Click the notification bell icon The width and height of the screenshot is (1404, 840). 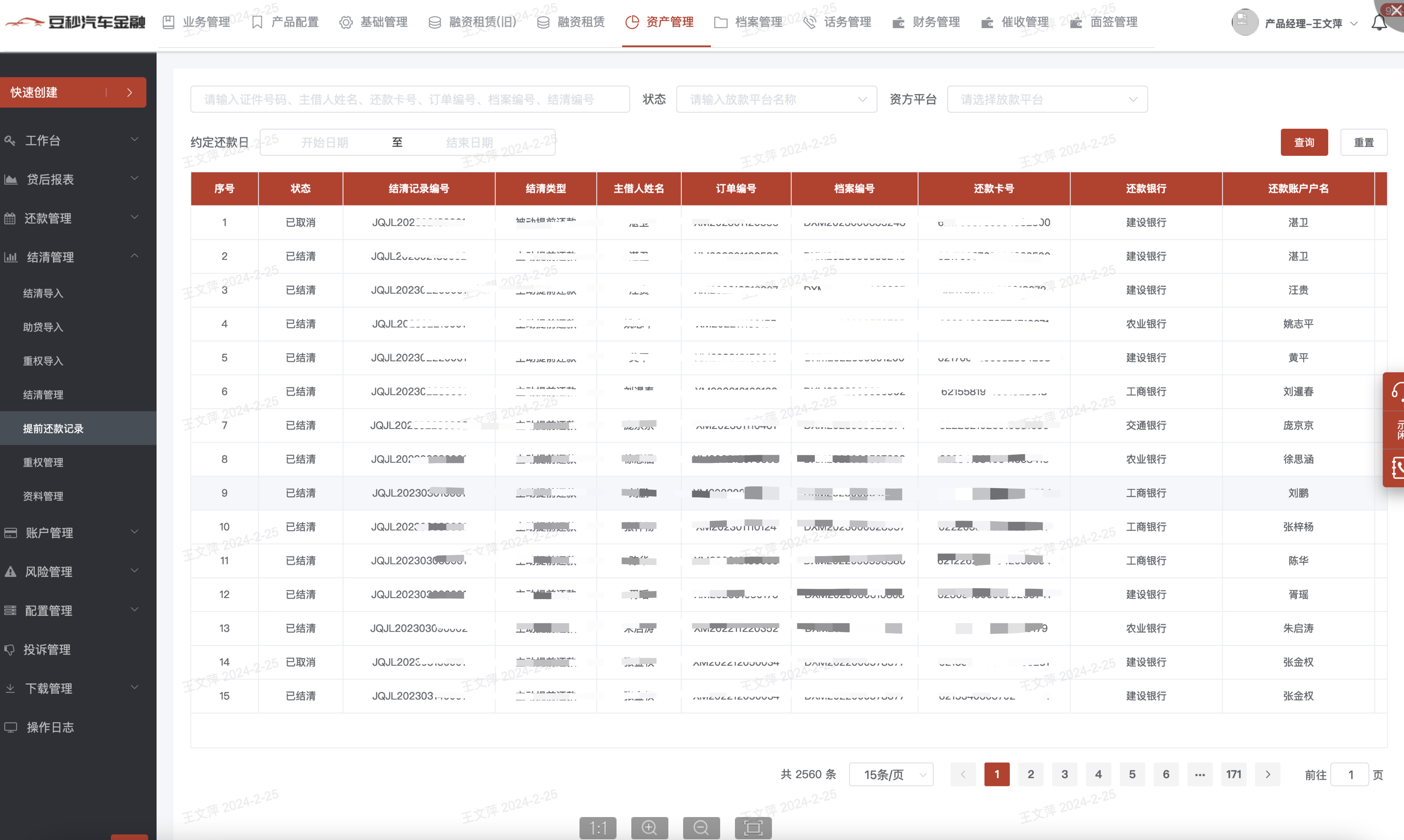(1378, 23)
